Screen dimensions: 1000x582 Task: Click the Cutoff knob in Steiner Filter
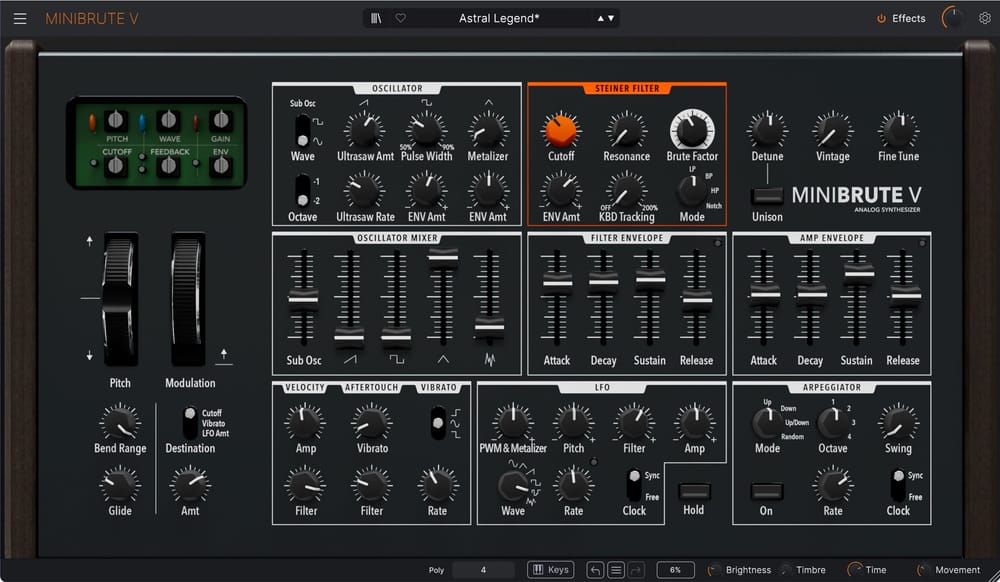point(561,130)
